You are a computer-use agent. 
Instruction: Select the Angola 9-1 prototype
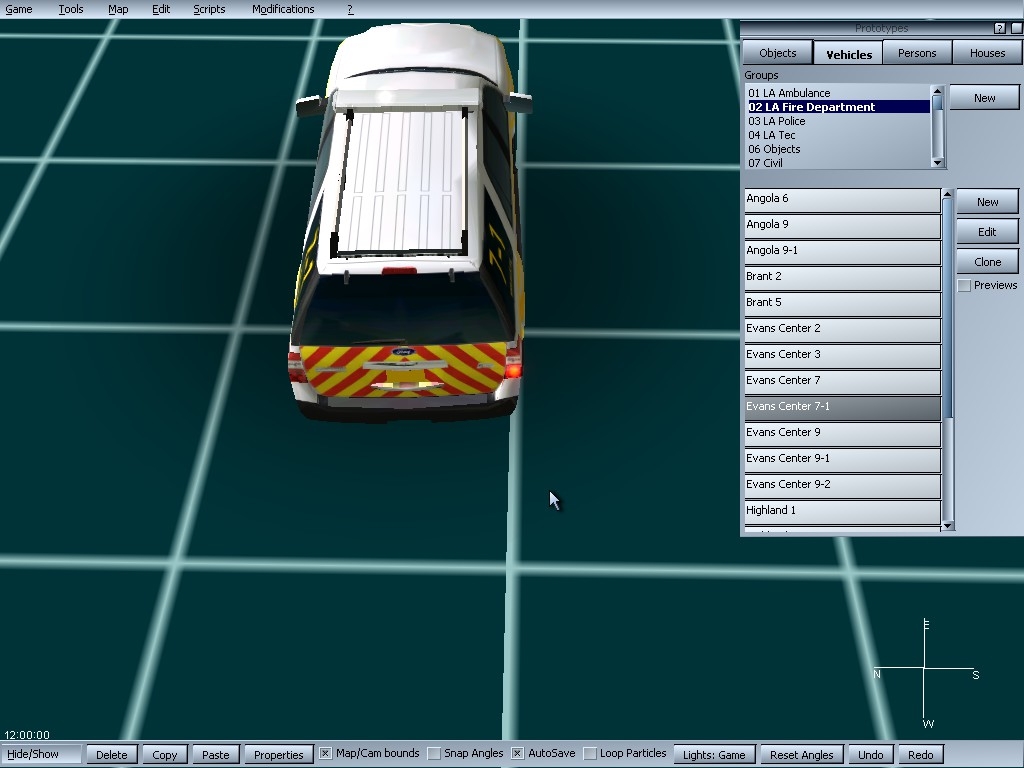coord(842,252)
